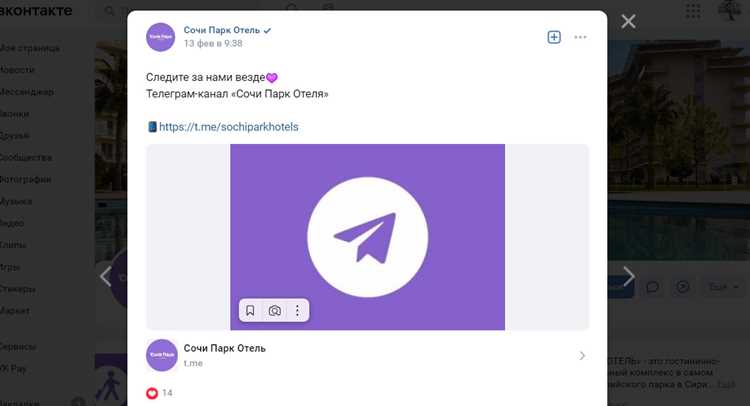The height and width of the screenshot is (406, 750).
Task: Open Сообщества in the left sidebar
Action: tap(26, 158)
